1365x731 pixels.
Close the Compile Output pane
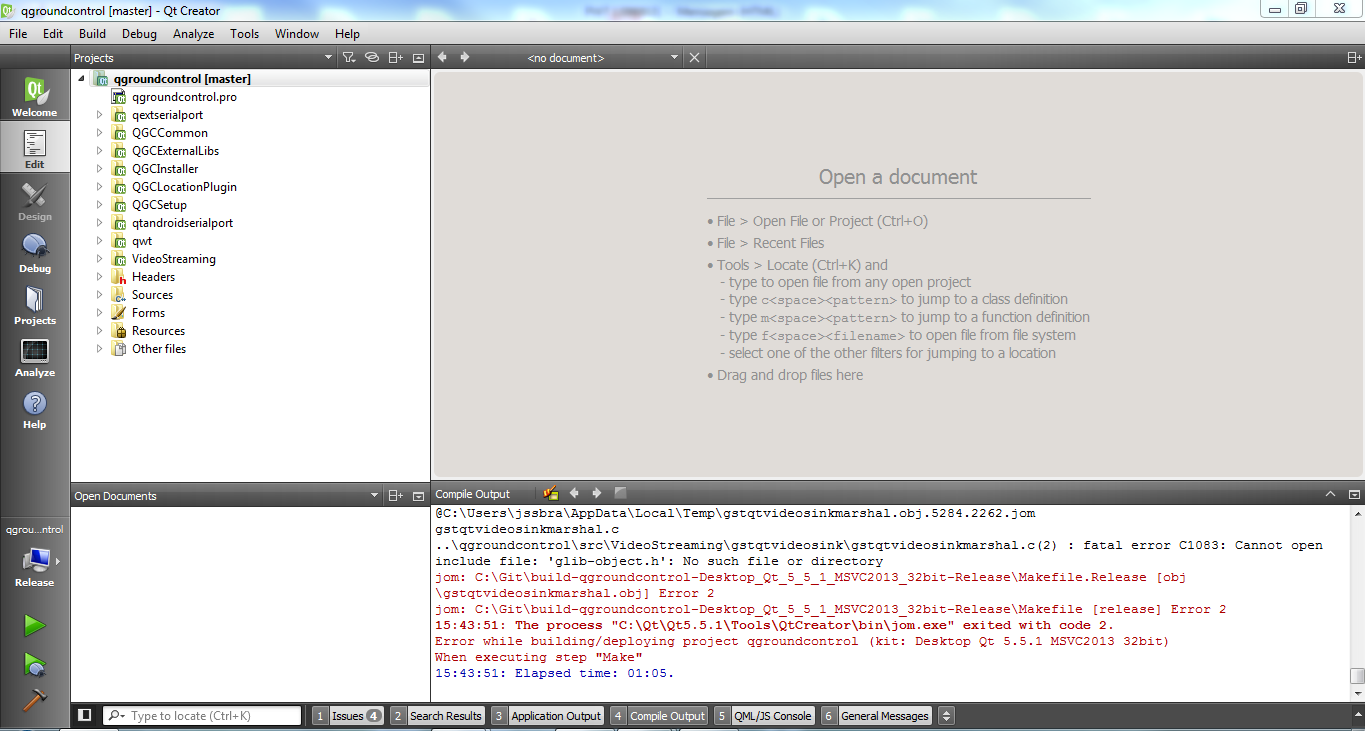pyautogui.click(x=1354, y=494)
